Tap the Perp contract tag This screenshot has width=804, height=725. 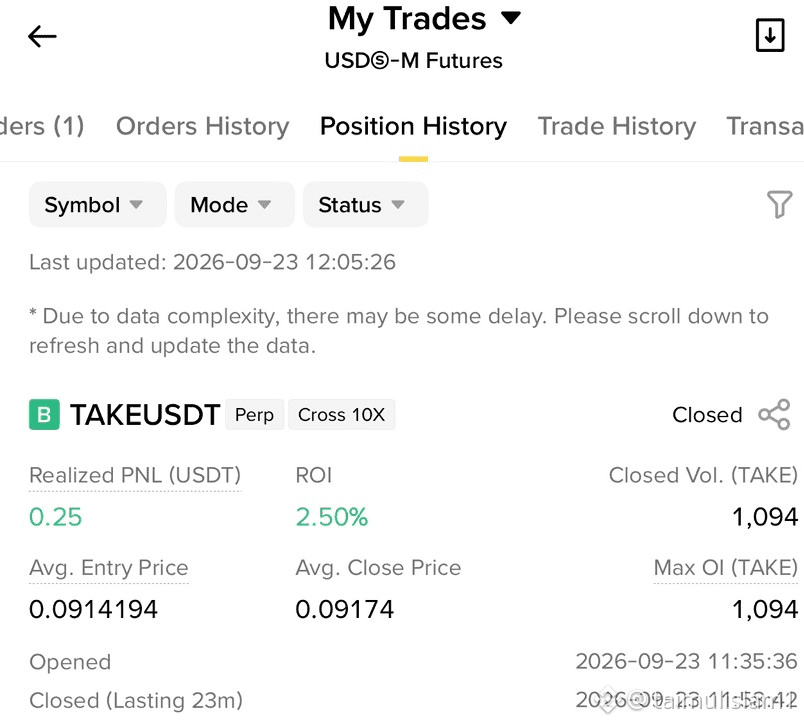tap(254, 414)
